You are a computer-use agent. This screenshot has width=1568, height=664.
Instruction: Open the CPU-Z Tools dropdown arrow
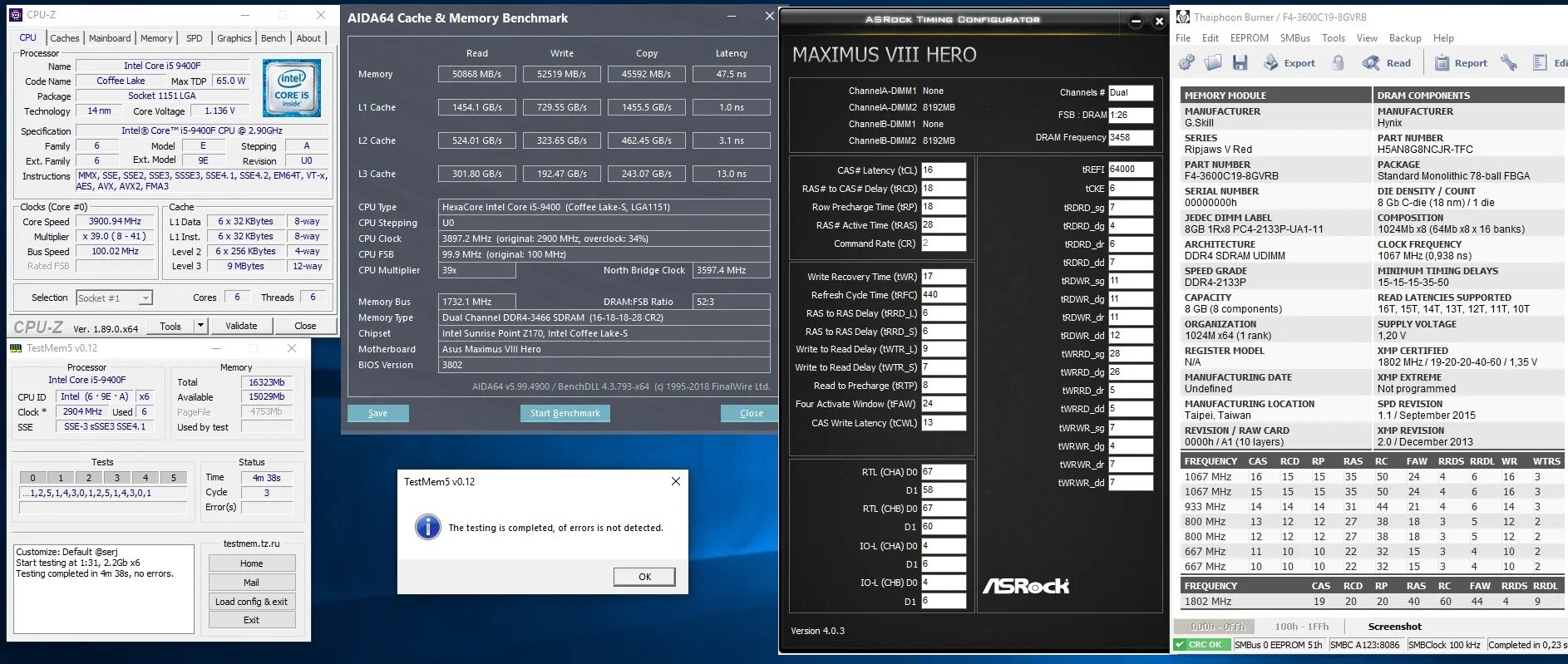(200, 326)
